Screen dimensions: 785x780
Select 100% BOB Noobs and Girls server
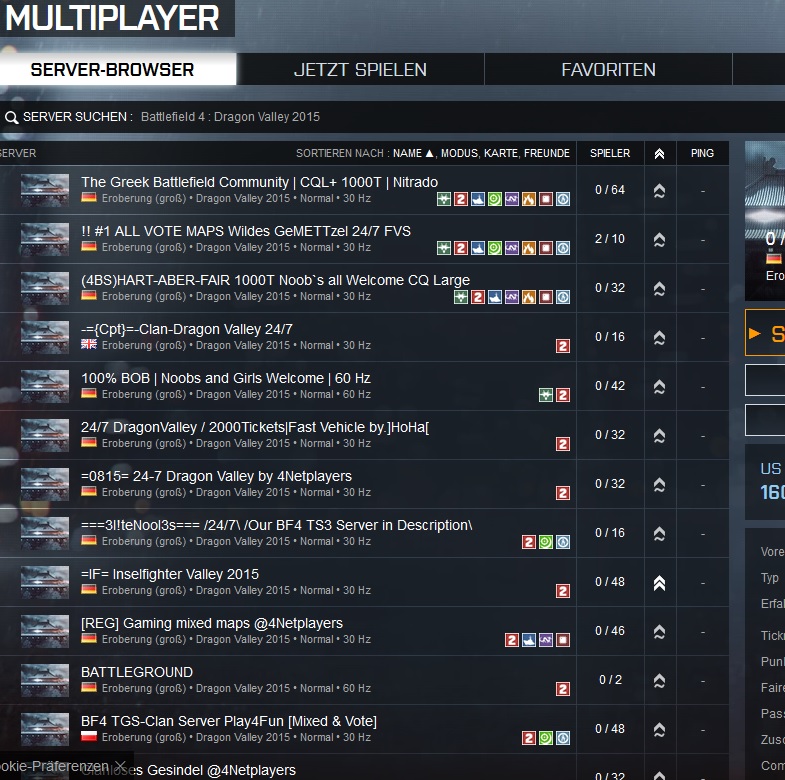[x=226, y=378]
